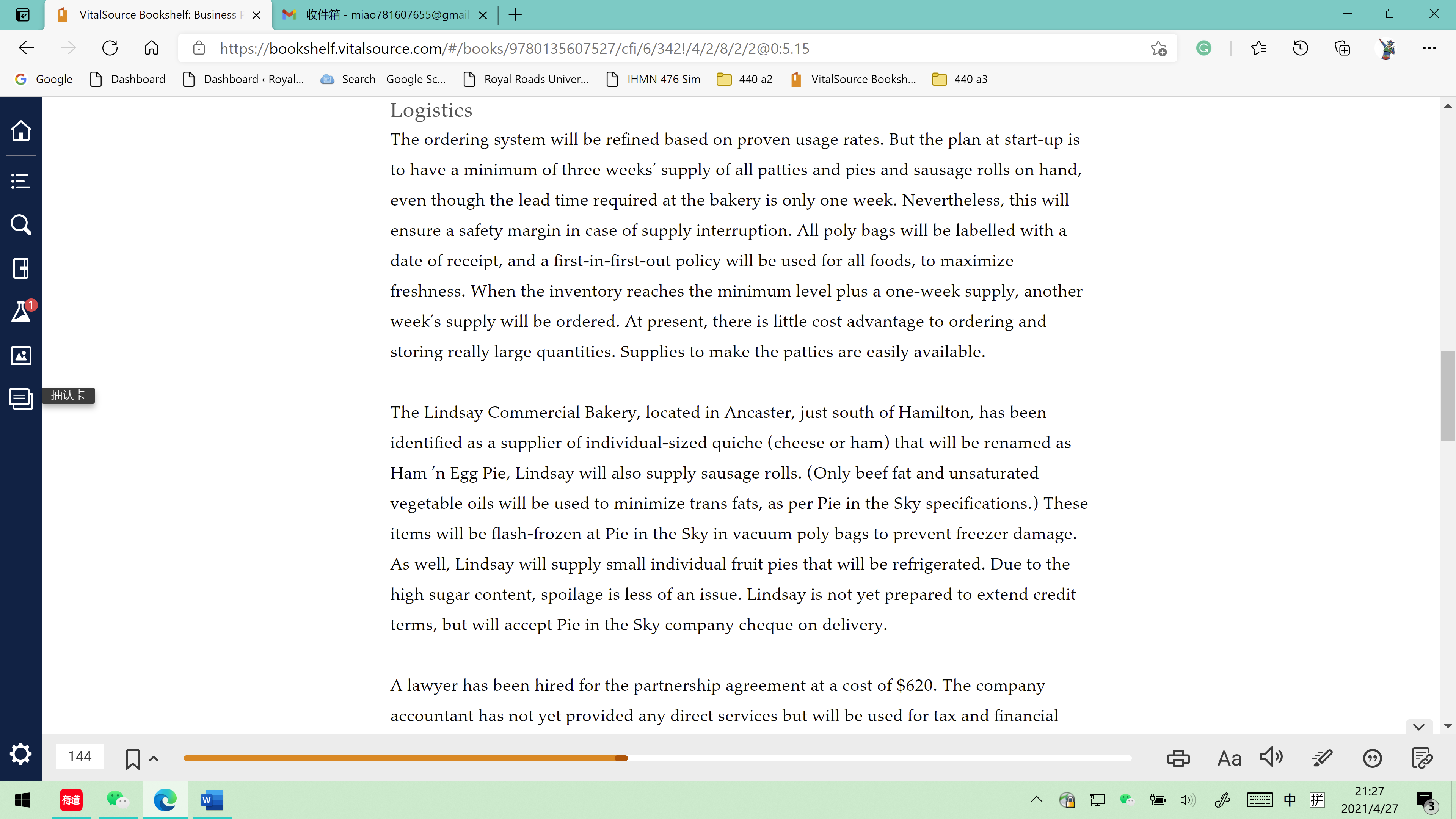Open the citation quote icon
The image size is (1456, 819).
pyautogui.click(x=1372, y=758)
